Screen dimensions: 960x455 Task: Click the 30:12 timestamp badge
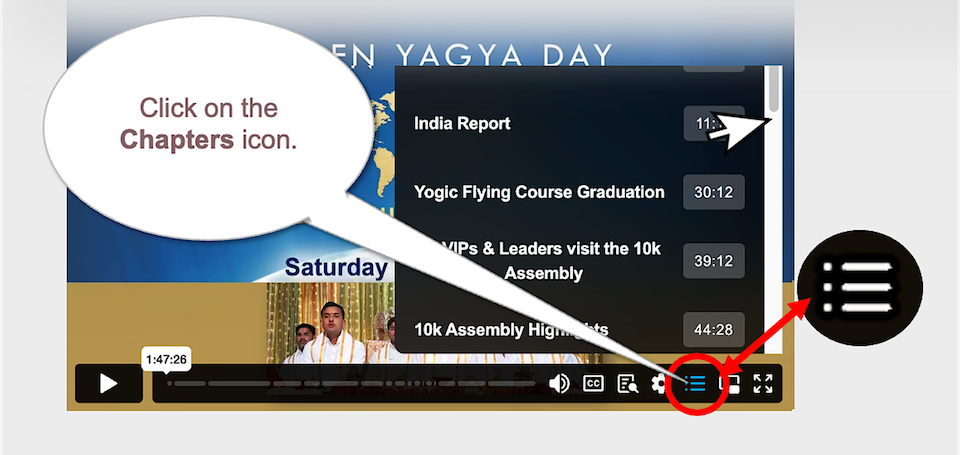click(714, 192)
